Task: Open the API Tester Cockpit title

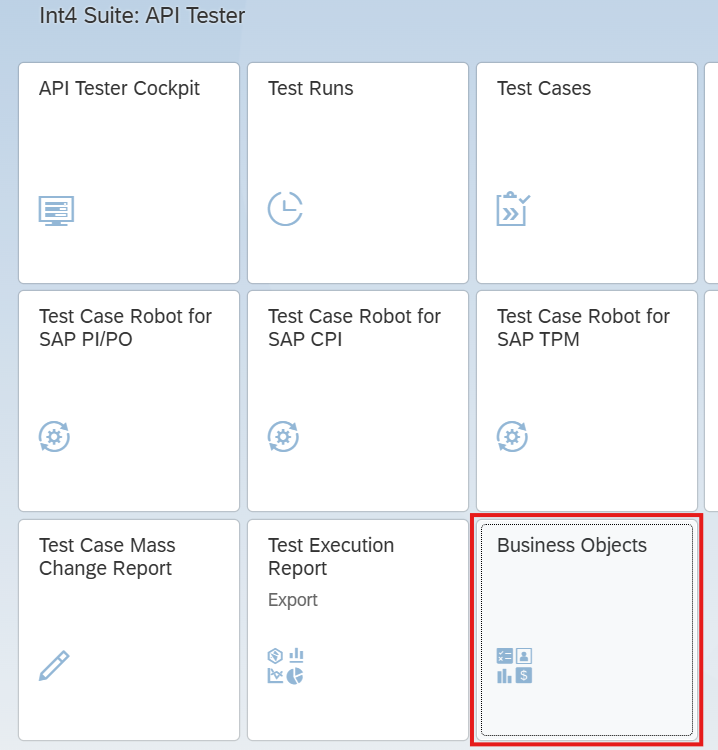Action: coord(119,88)
